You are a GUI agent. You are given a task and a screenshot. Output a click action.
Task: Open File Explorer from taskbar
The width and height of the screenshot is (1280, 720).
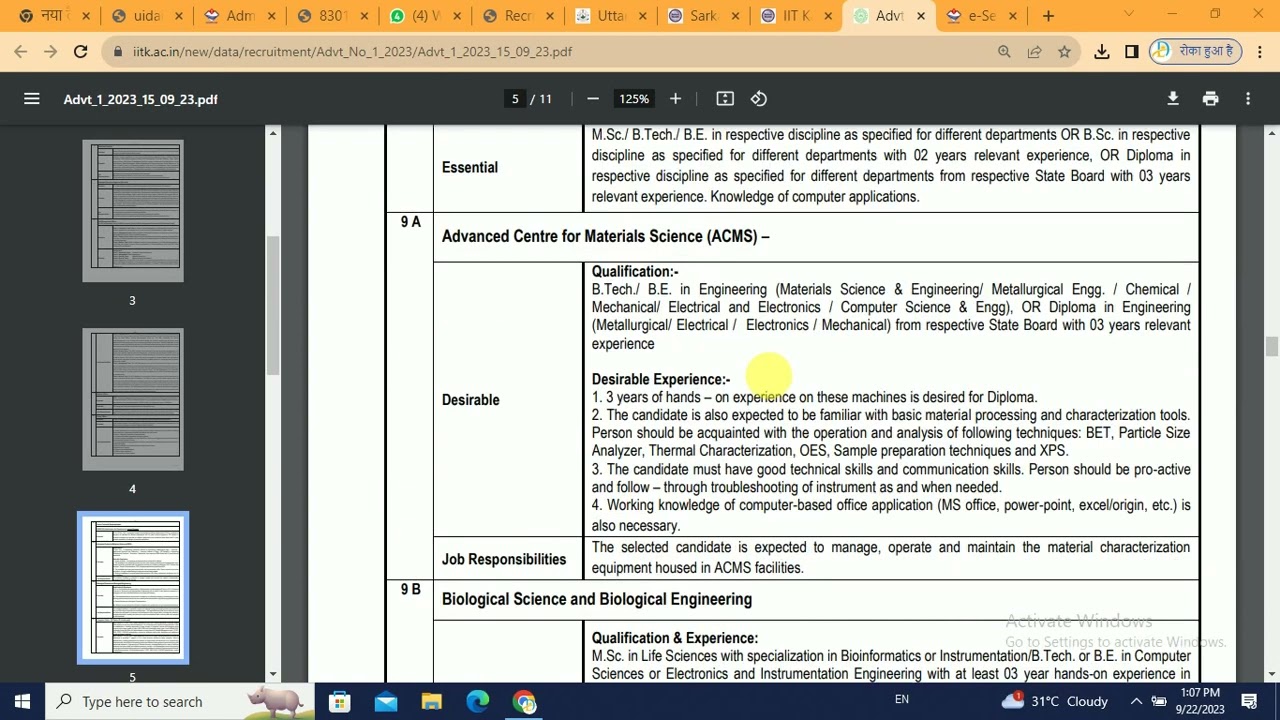[432, 702]
